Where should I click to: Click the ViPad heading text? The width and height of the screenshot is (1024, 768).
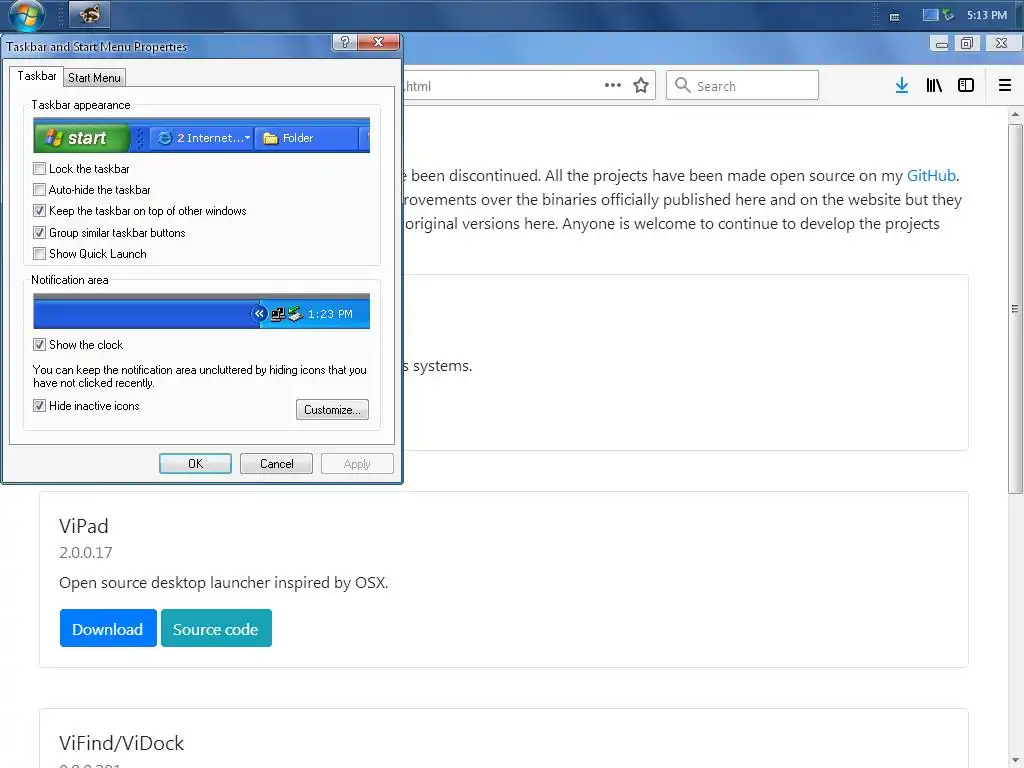coord(84,526)
